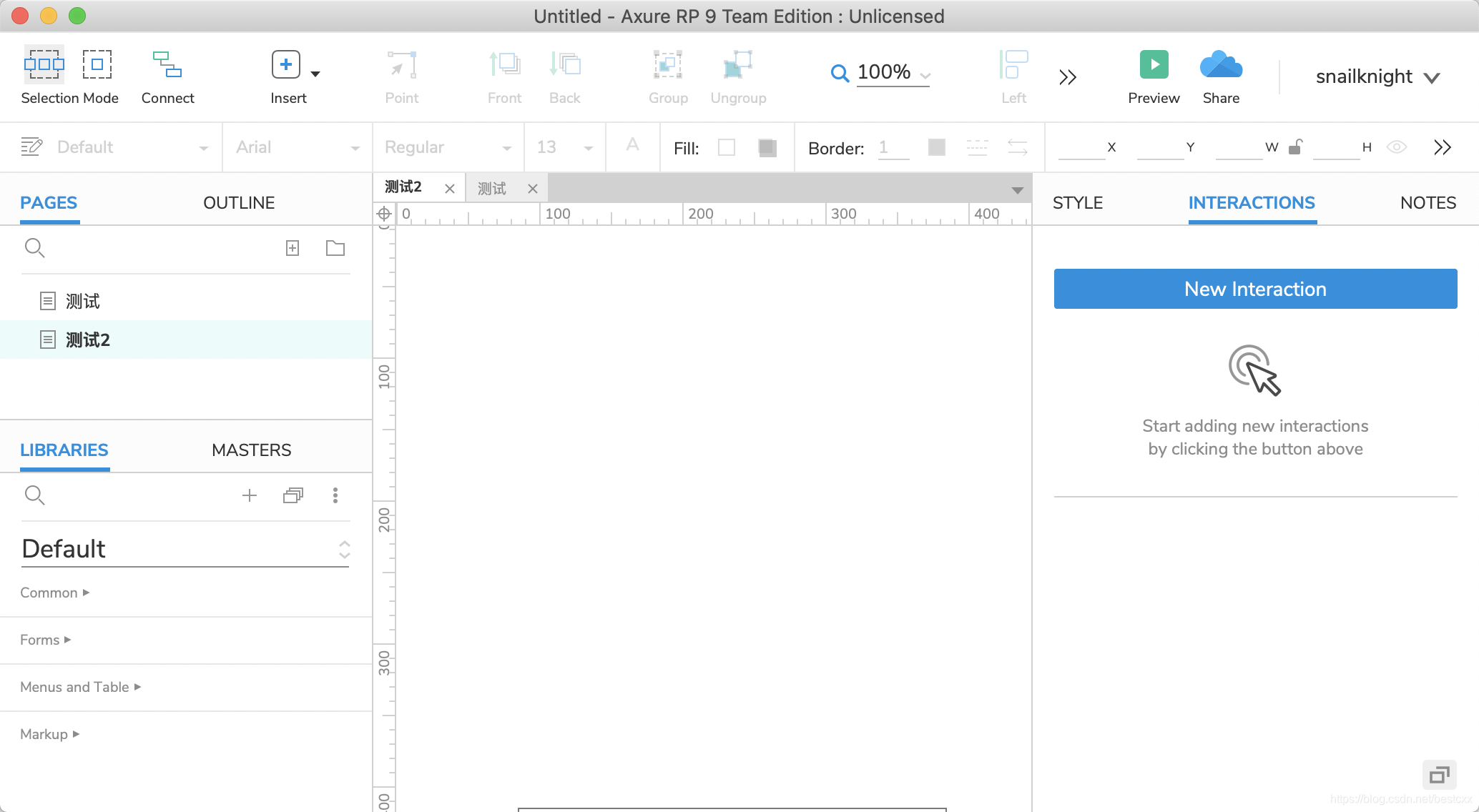The image size is (1479, 812).
Task: Click the Insert plus icon
Action: click(286, 65)
